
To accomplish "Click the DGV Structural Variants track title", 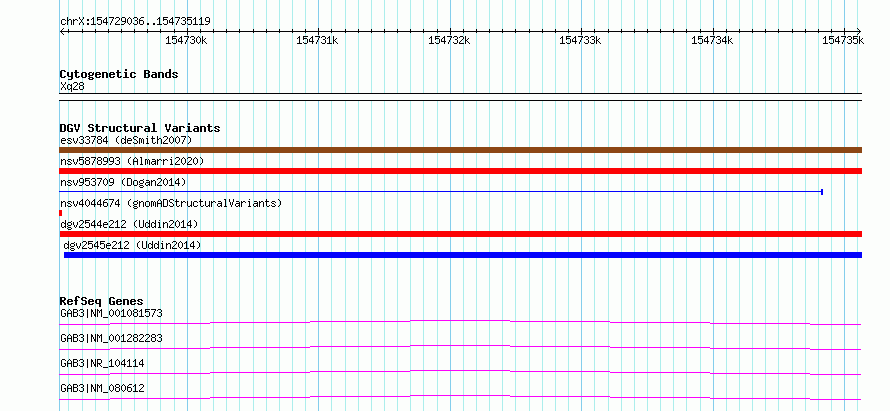I will coord(140,128).
